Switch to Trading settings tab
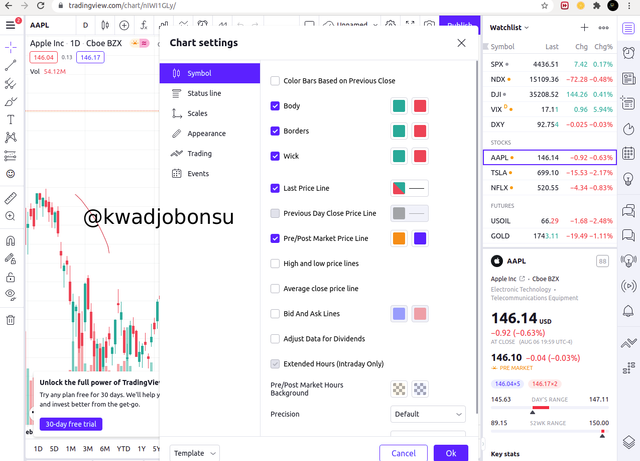Screen dimensions: 640x461 click(210, 154)
